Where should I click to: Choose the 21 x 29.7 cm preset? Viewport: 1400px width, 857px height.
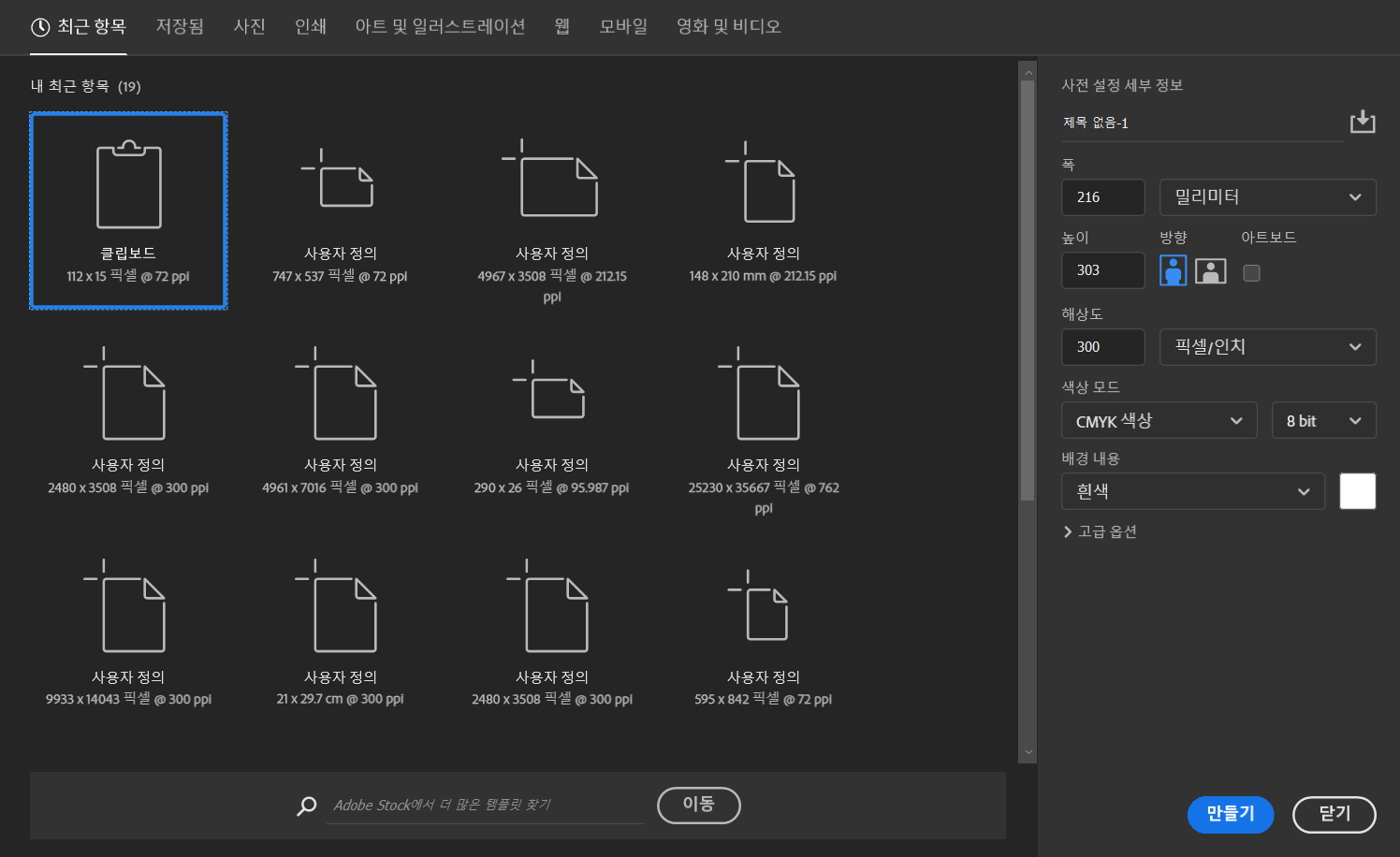point(340,633)
